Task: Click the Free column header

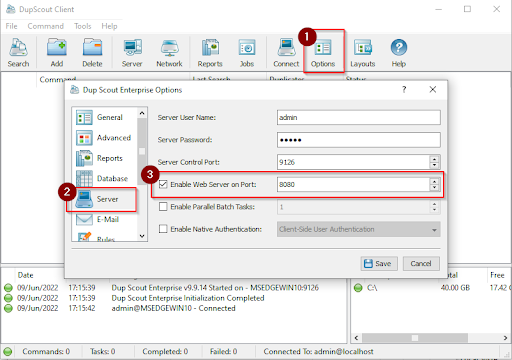Action: (x=497, y=275)
